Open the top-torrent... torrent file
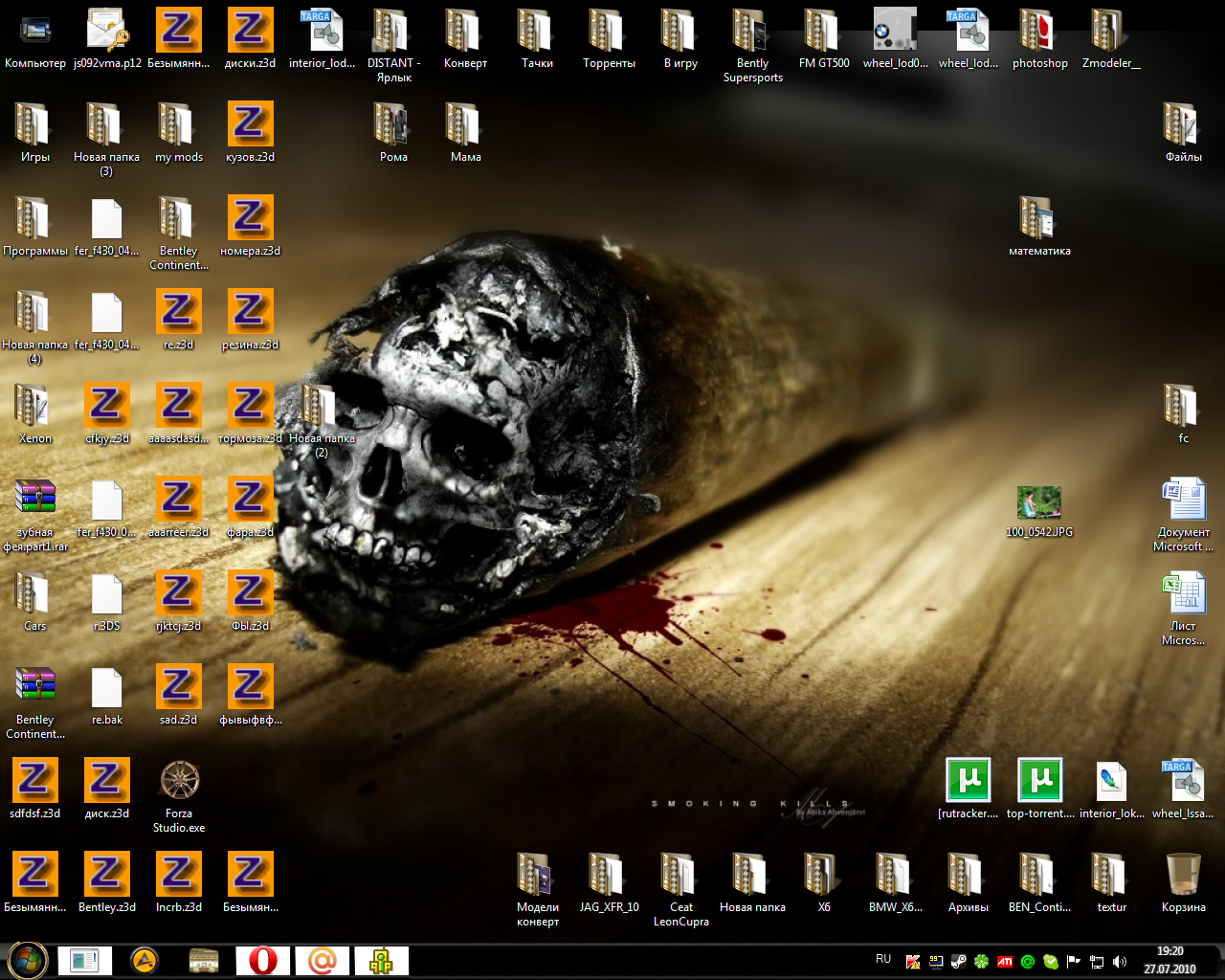 click(1039, 791)
